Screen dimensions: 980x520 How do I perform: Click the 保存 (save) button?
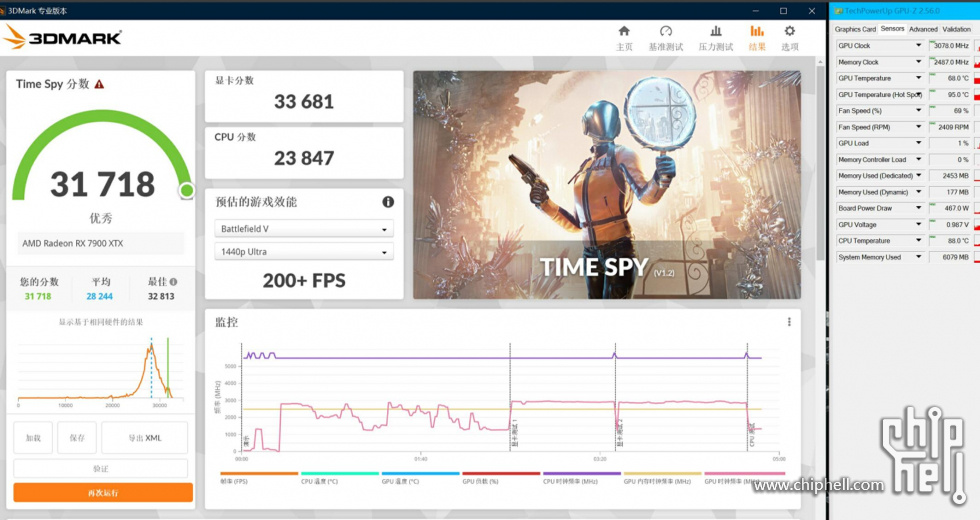77,438
